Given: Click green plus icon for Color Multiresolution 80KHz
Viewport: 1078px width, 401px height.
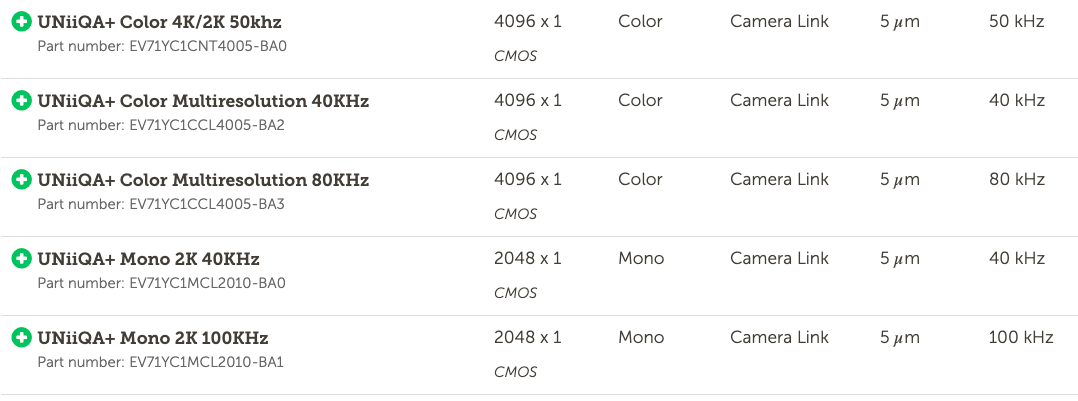Looking at the screenshot, I should point(21,180).
